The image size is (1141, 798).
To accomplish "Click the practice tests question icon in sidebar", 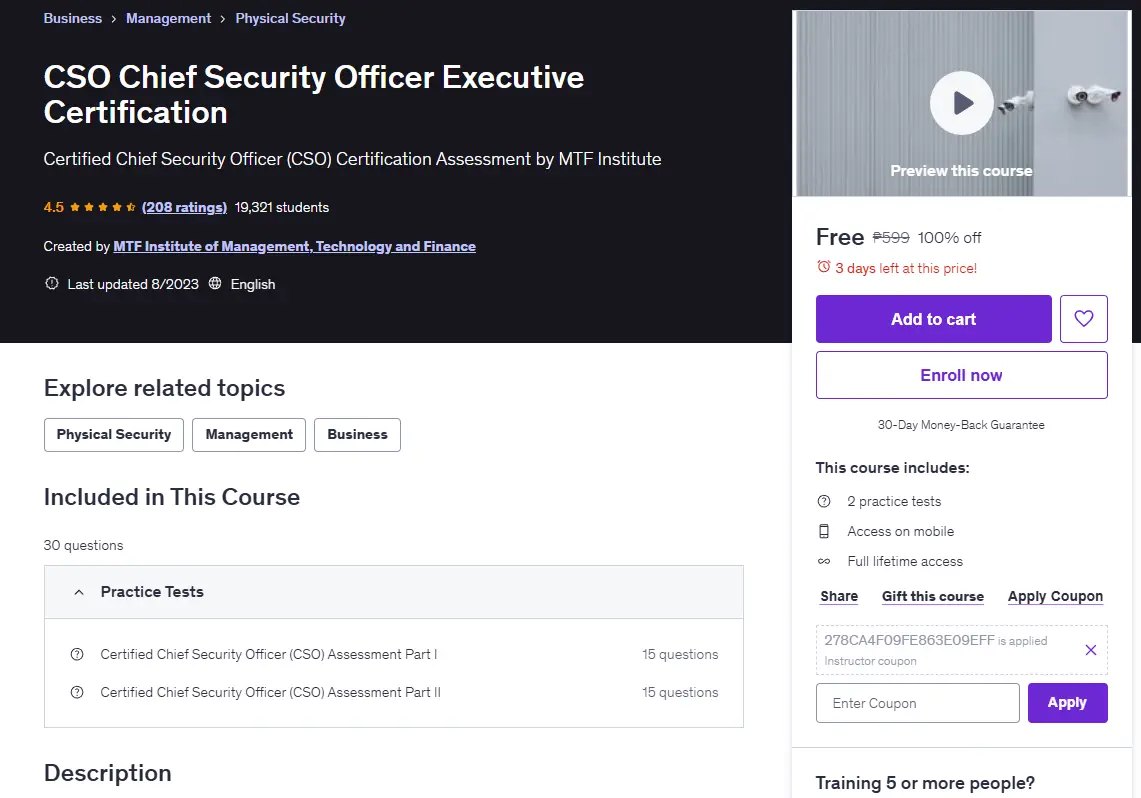I will point(824,501).
